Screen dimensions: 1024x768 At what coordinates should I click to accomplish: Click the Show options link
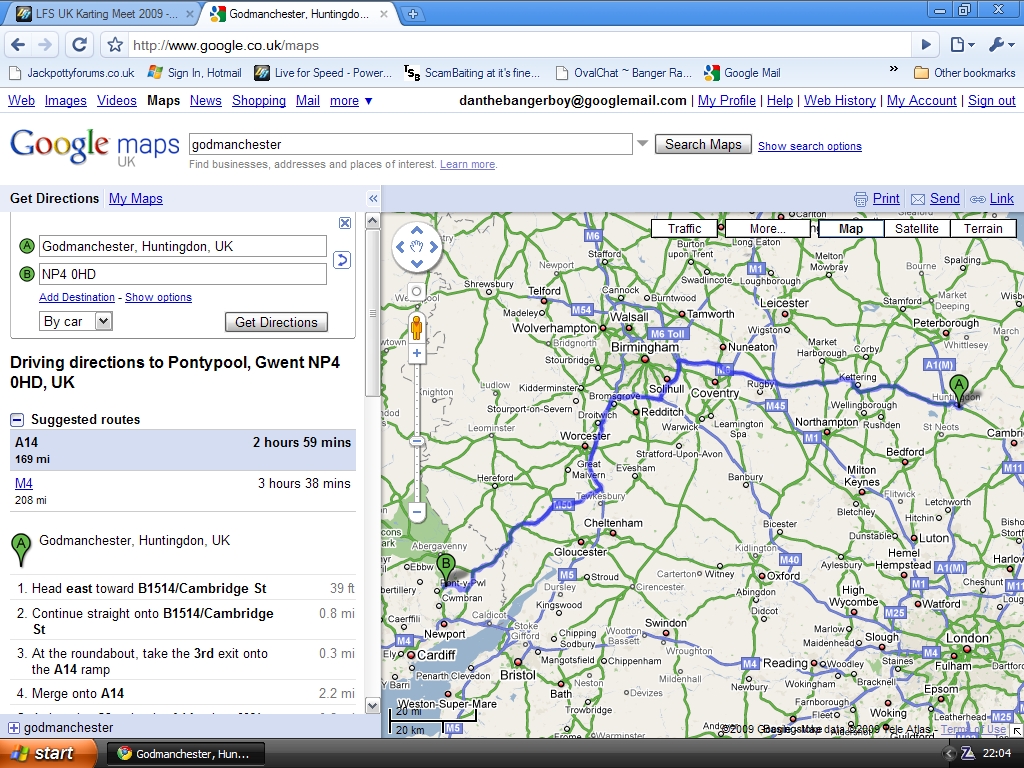coord(159,297)
